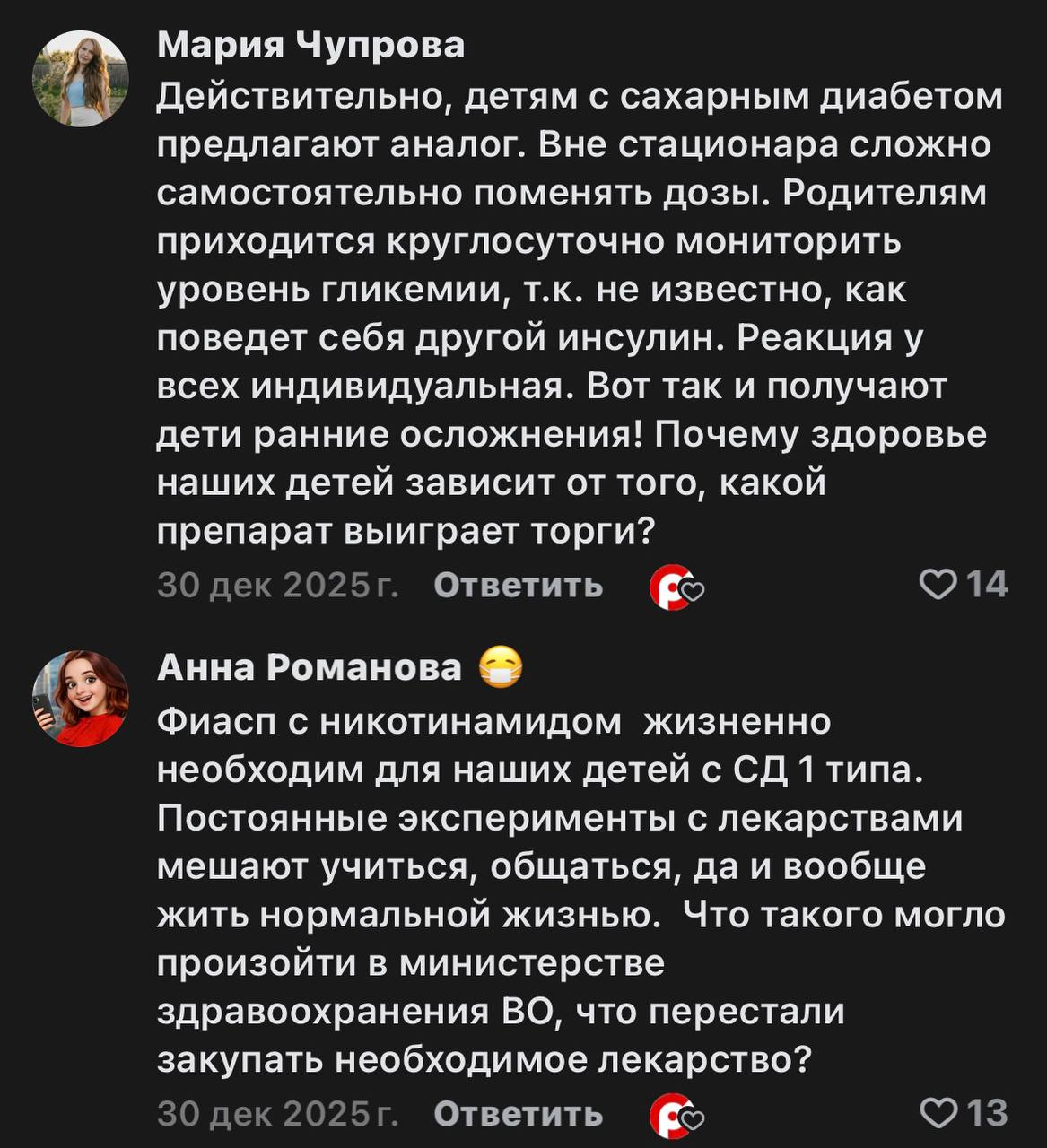Click the date on Анна's comment
Image resolution: width=1047 pixels, height=1148 pixels.
pos(278,1114)
